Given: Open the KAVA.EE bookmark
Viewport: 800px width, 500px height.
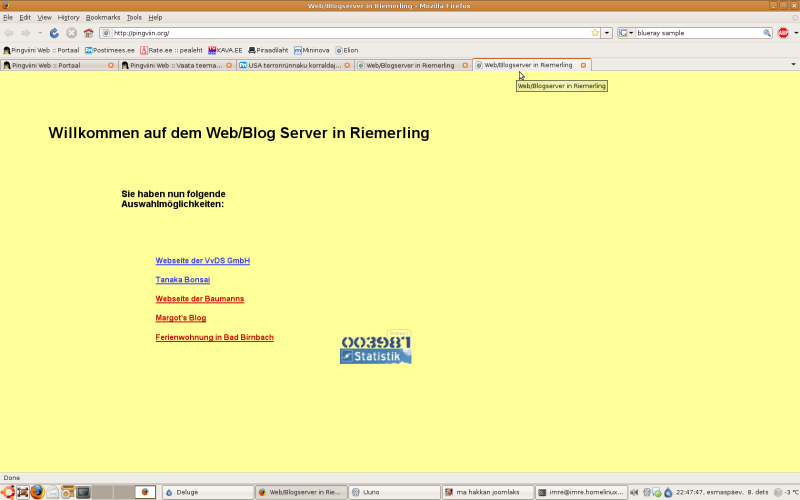Looking at the screenshot, I should (x=225, y=50).
